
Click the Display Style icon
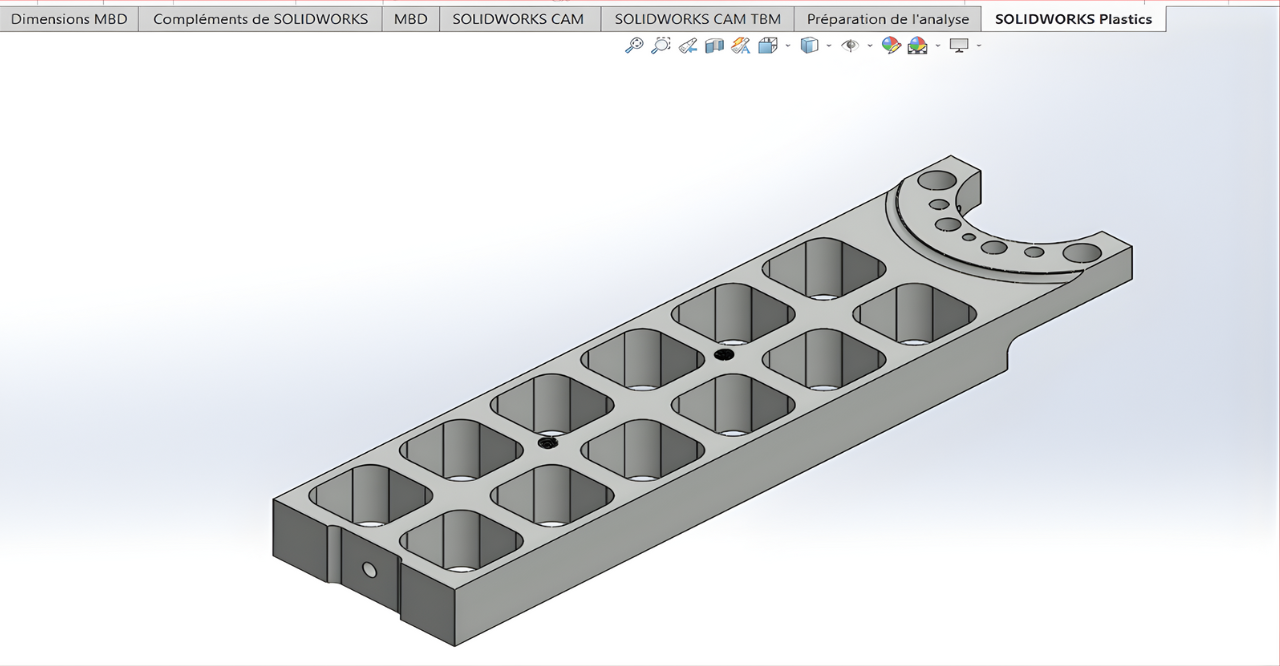tap(809, 45)
